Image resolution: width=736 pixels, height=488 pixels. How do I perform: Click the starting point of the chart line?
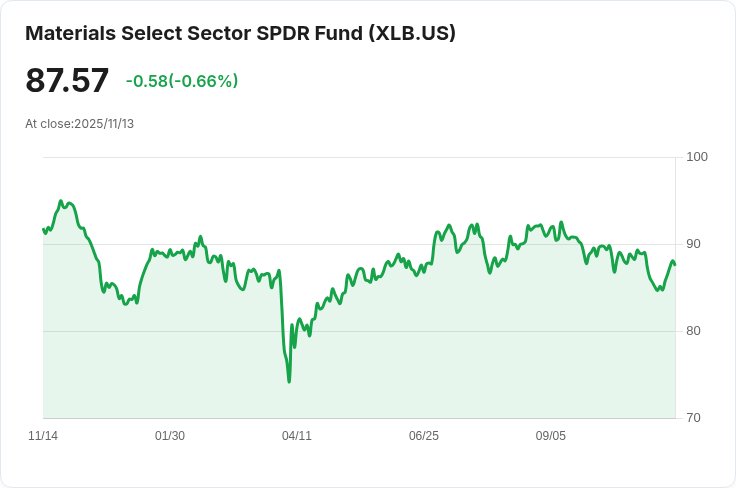point(44,229)
